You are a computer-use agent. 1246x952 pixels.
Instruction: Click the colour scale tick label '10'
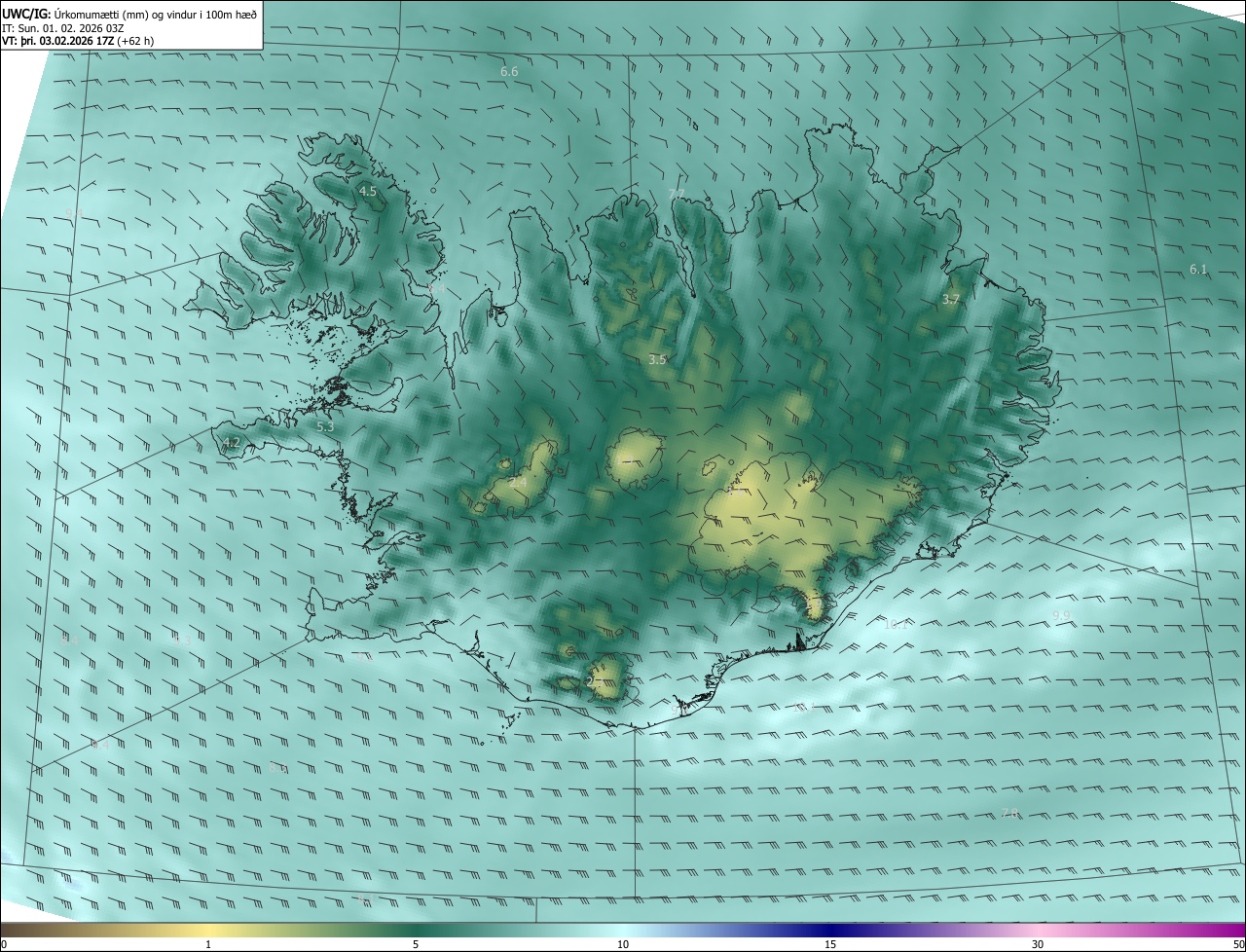(x=623, y=944)
